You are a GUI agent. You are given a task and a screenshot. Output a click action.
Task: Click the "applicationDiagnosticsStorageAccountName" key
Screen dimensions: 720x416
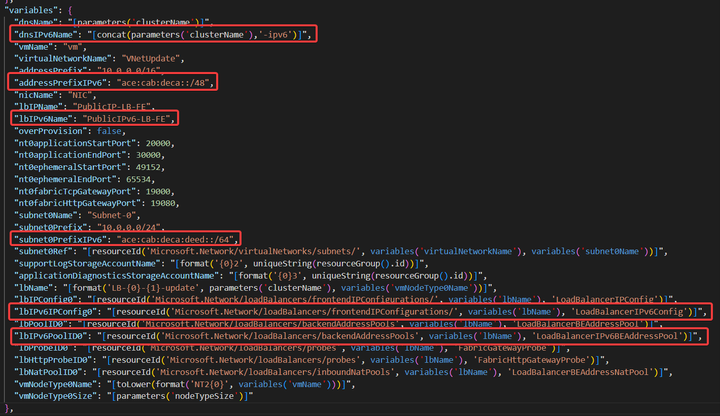click(117, 275)
